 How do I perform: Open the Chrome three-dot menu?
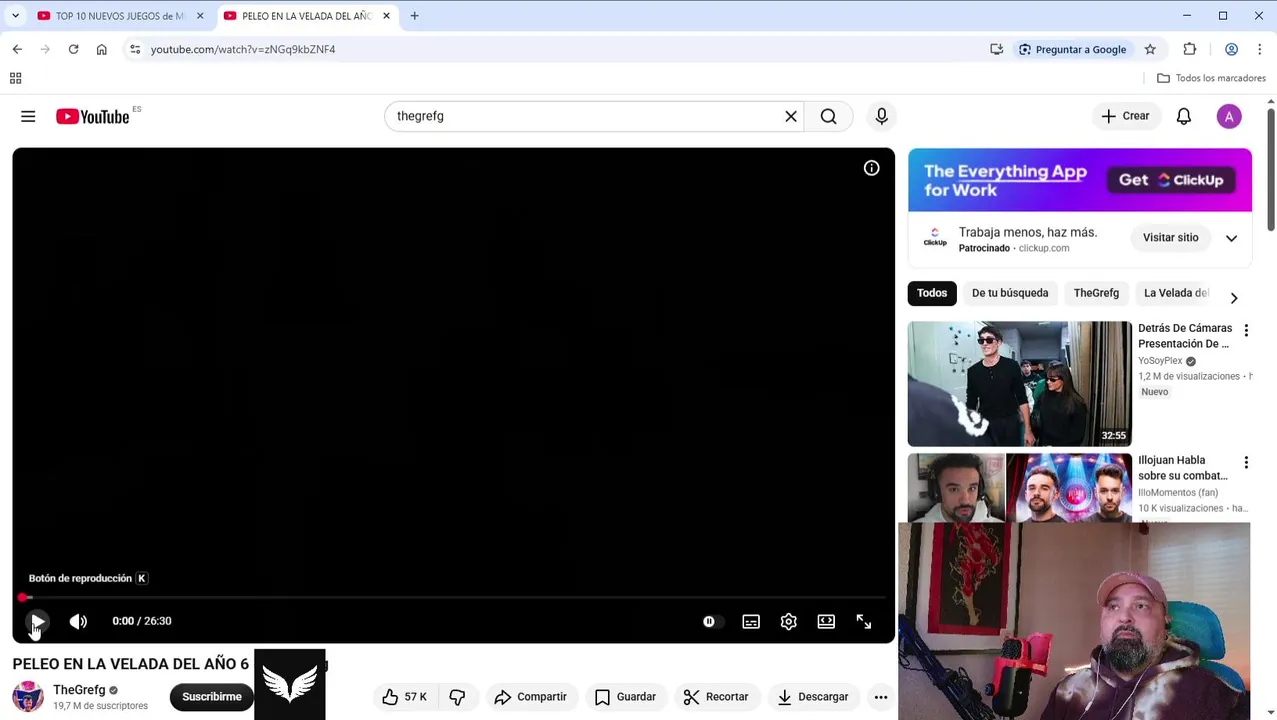[1259, 49]
